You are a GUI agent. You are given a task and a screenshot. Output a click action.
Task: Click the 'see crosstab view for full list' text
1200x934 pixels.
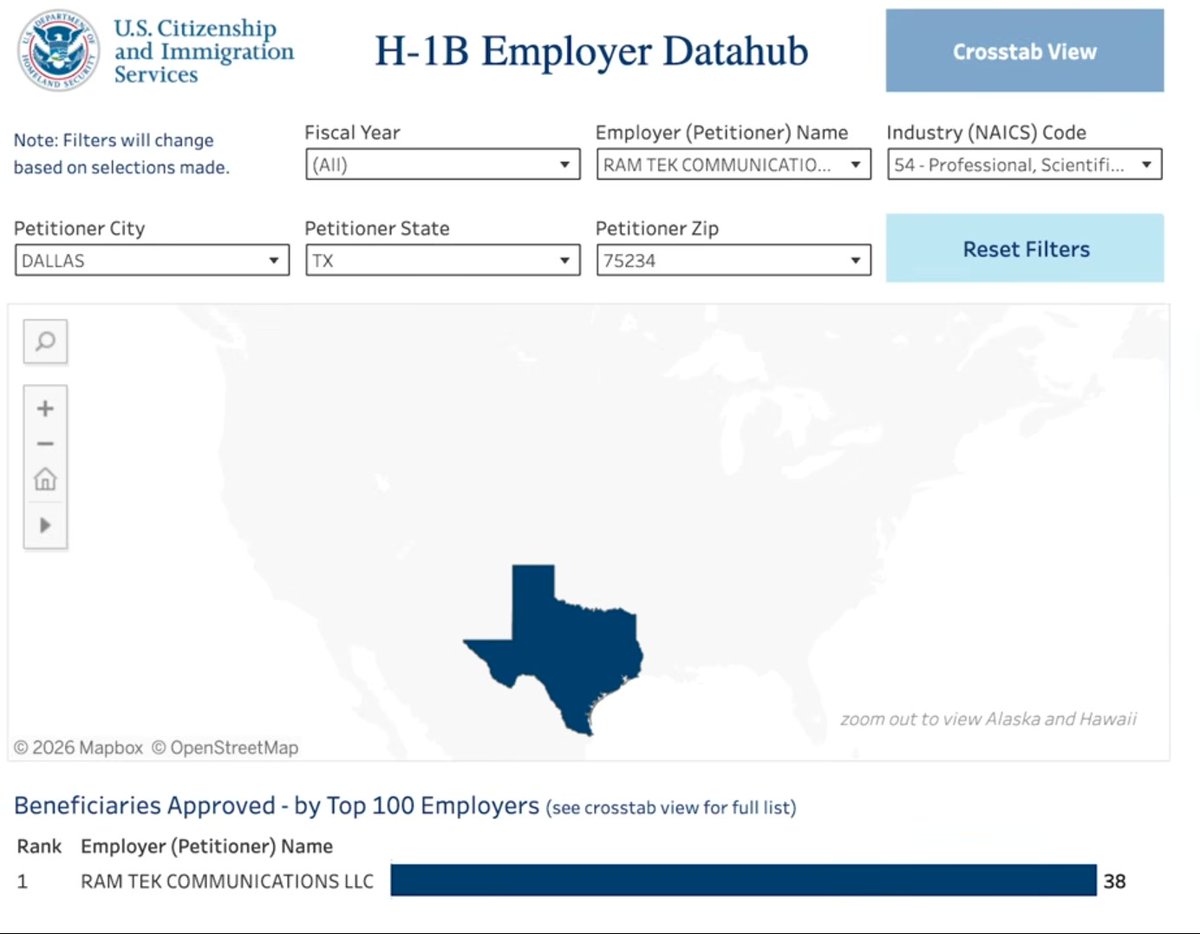(671, 808)
